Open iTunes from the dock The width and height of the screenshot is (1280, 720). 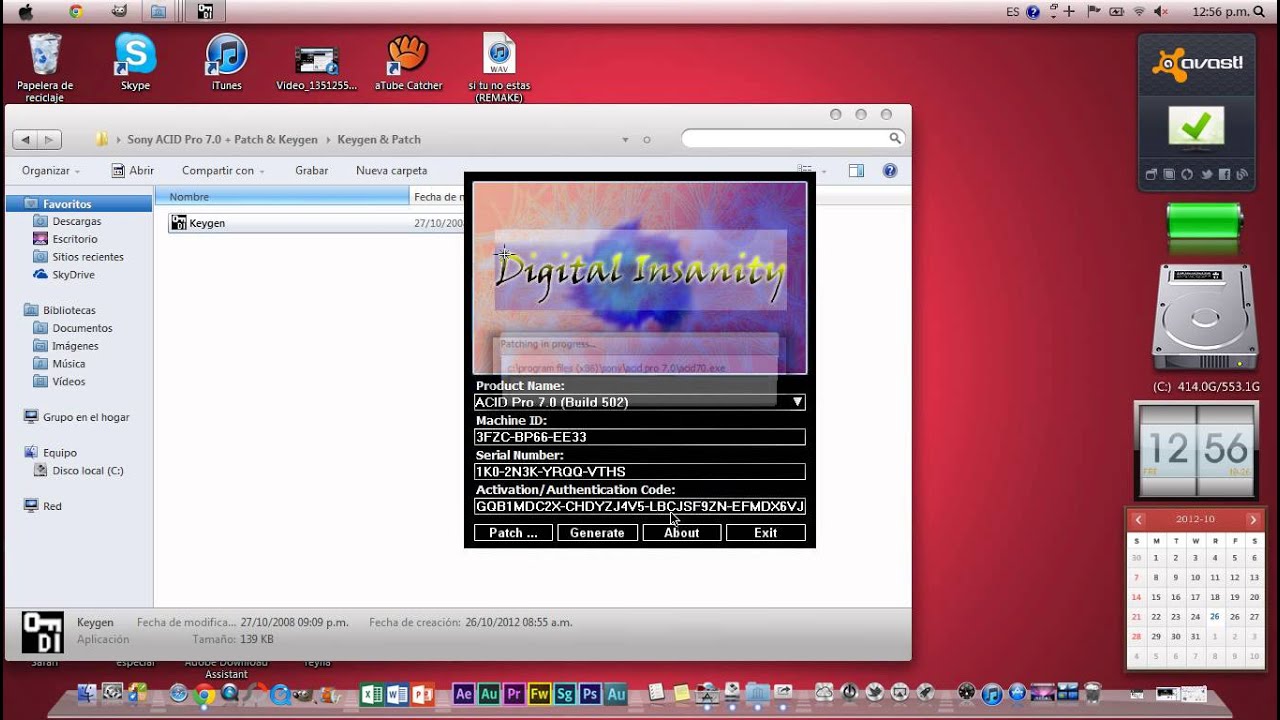[992, 693]
